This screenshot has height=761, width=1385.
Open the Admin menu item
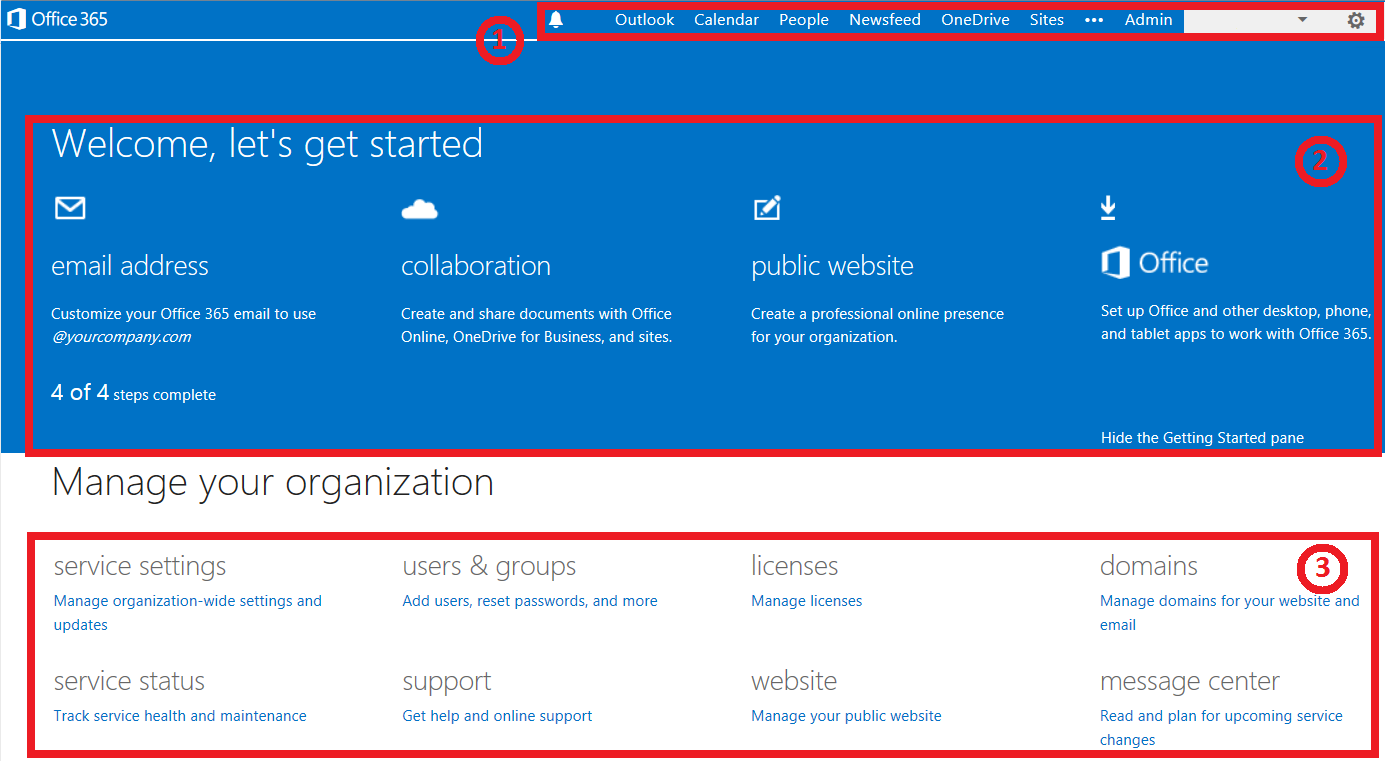(1148, 20)
